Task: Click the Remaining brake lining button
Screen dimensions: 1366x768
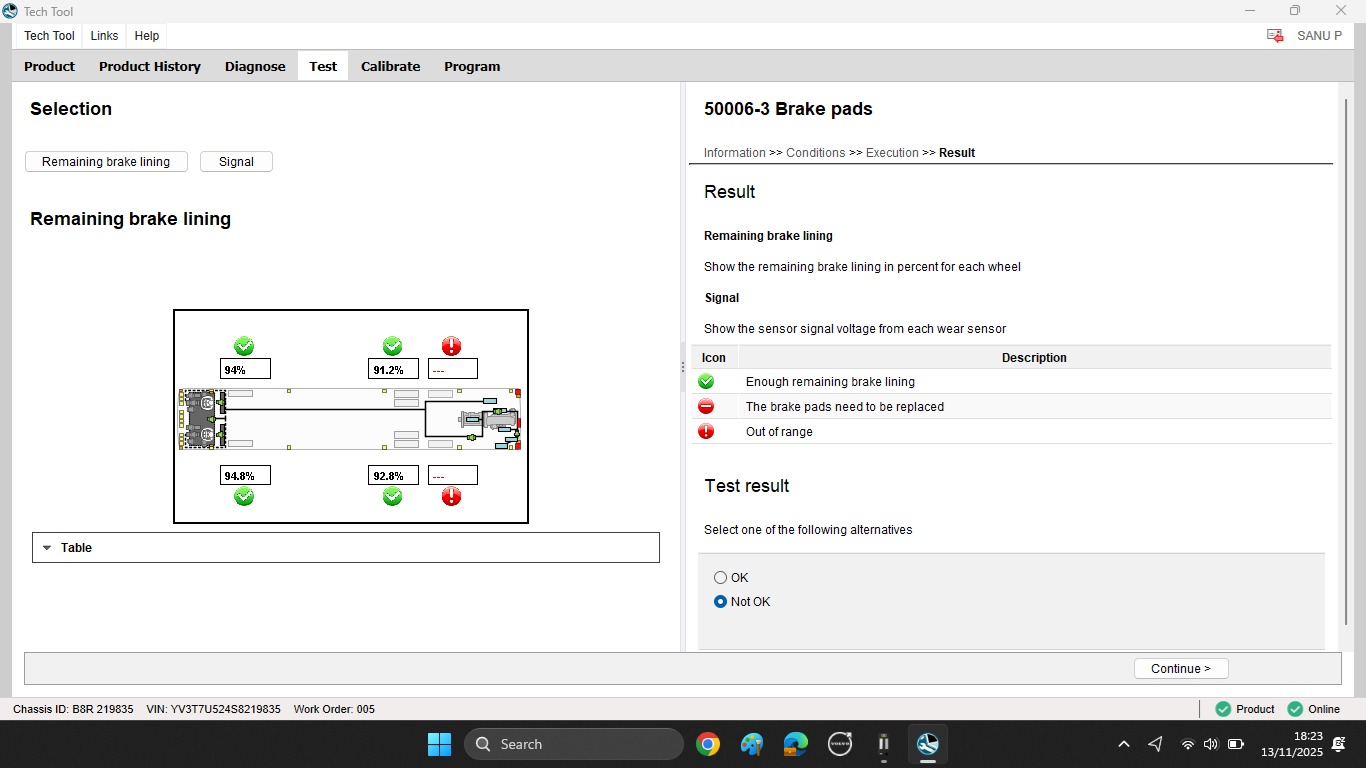Action: [106, 162]
